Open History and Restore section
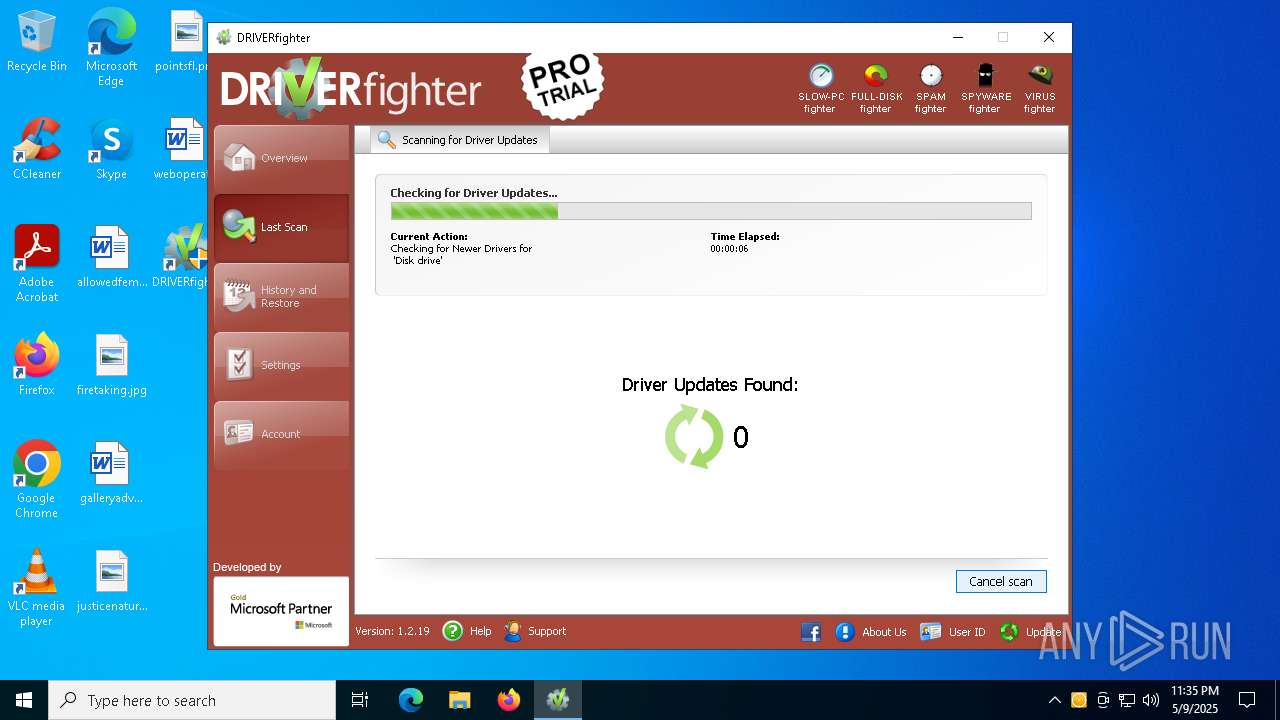 281,296
